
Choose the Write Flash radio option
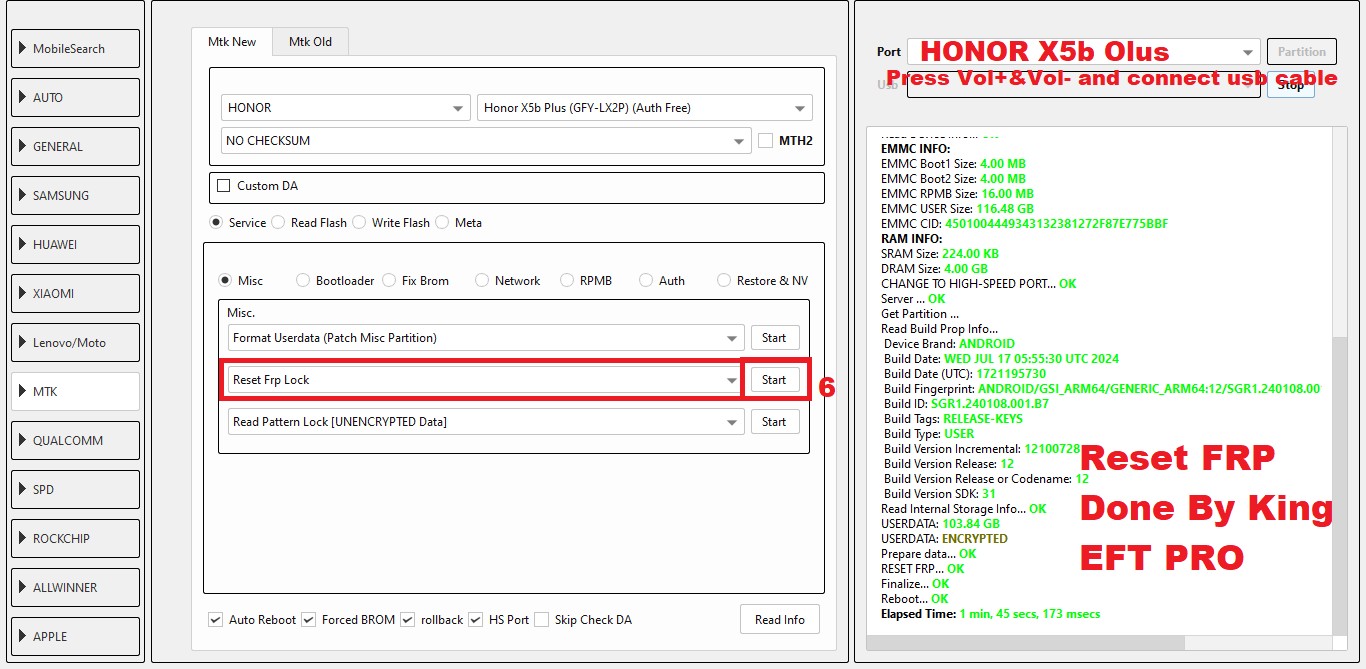pyautogui.click(x=359, y=223)
